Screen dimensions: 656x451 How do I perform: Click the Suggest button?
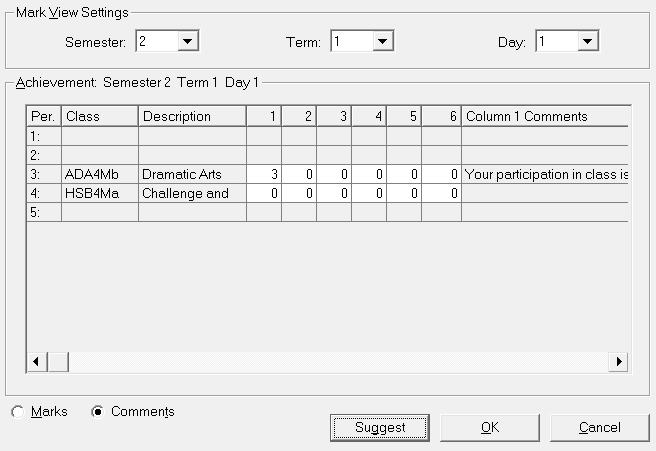380,427
